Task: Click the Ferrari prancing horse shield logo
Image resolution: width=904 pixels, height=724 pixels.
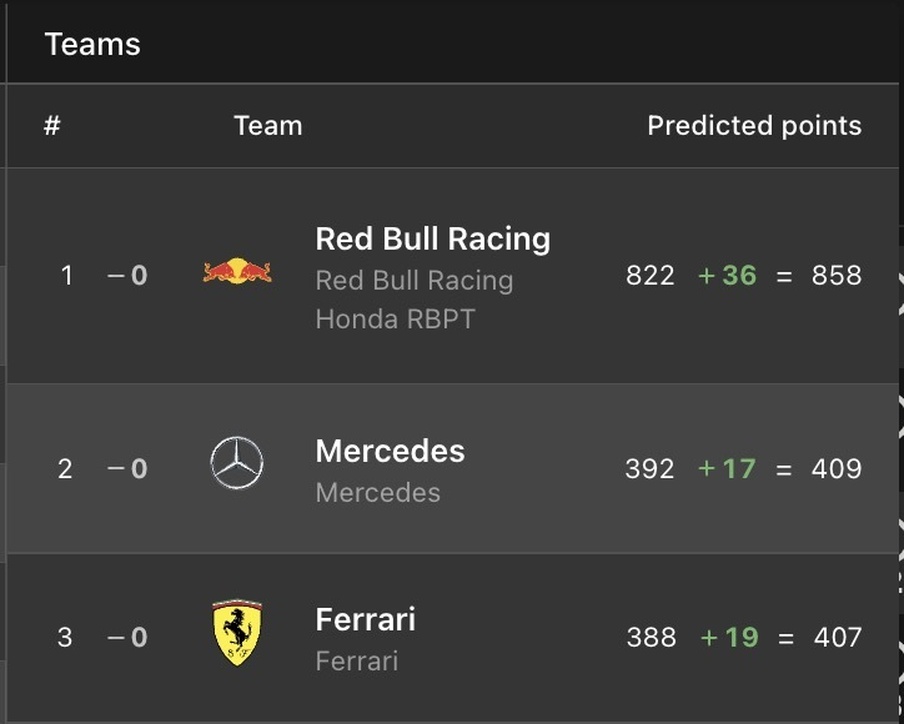Action: [237, 632]
